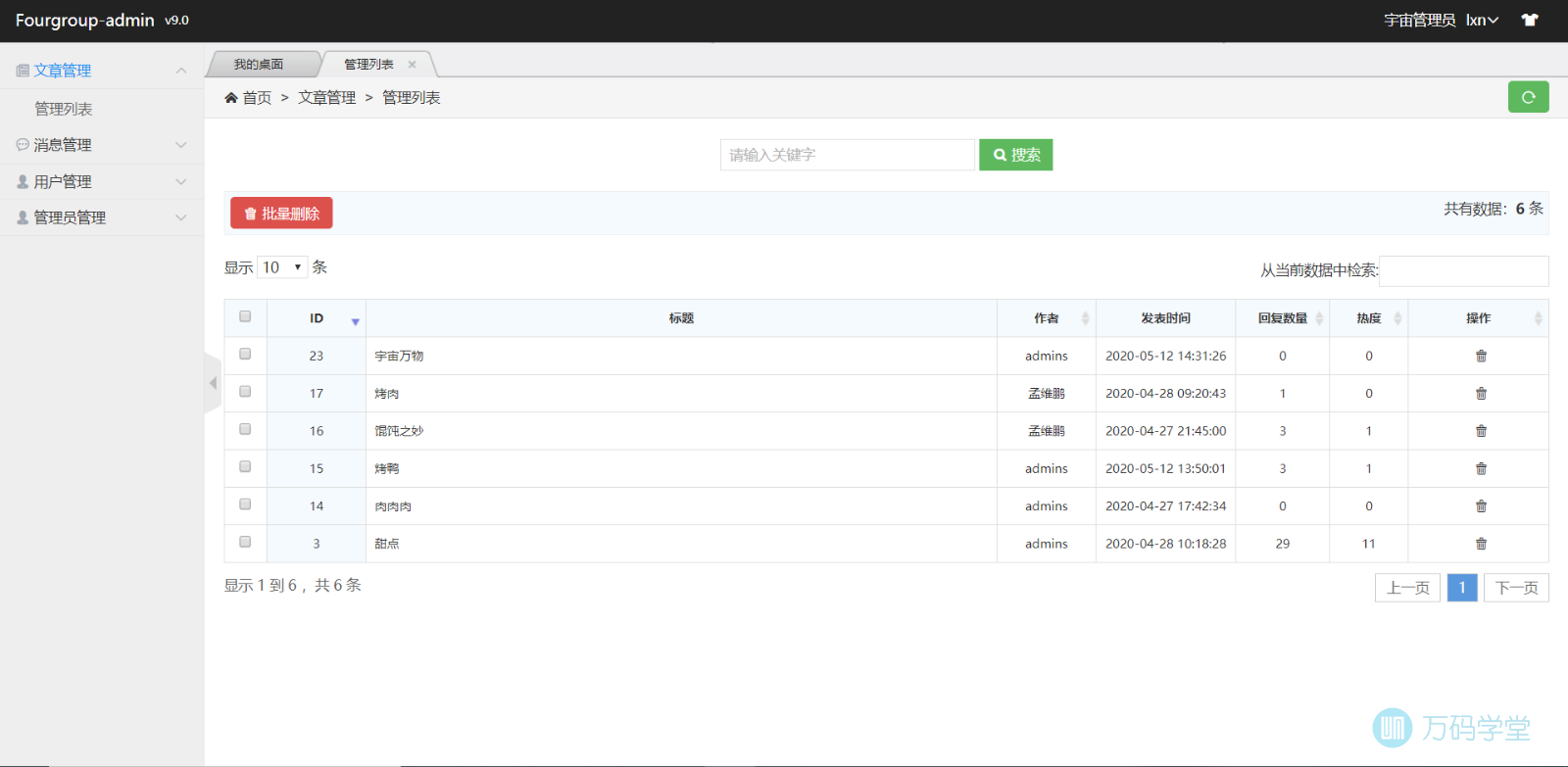Click the green 搜索 button

pos(1015,155)
